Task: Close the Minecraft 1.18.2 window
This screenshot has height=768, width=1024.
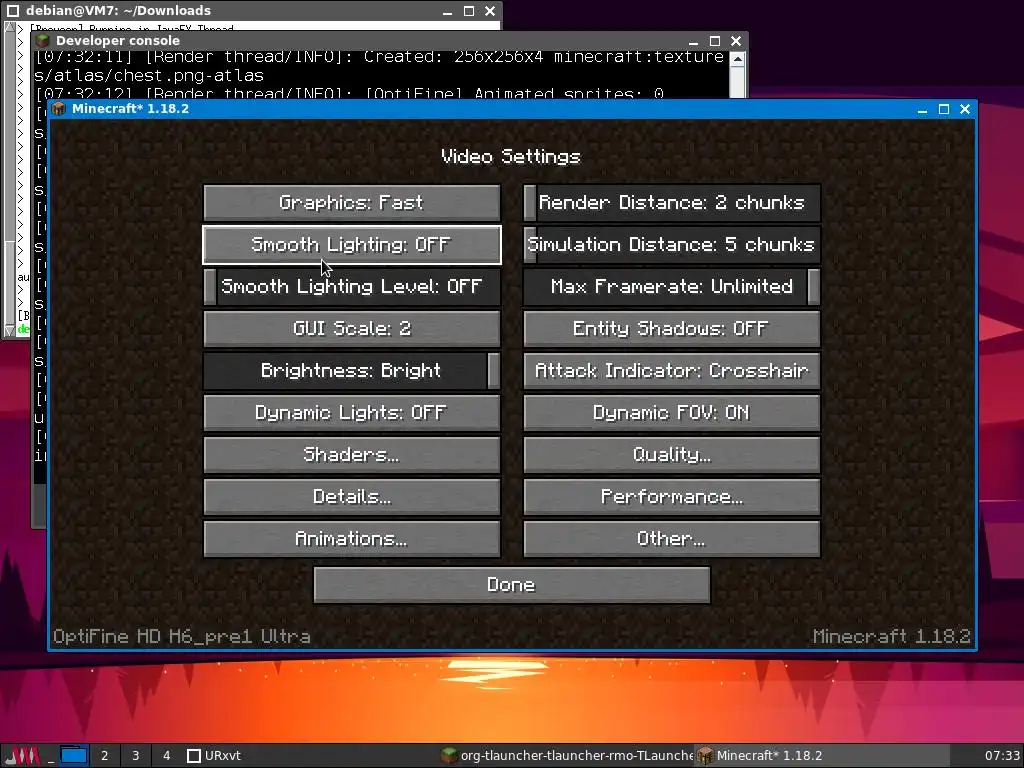Action: 965,109
